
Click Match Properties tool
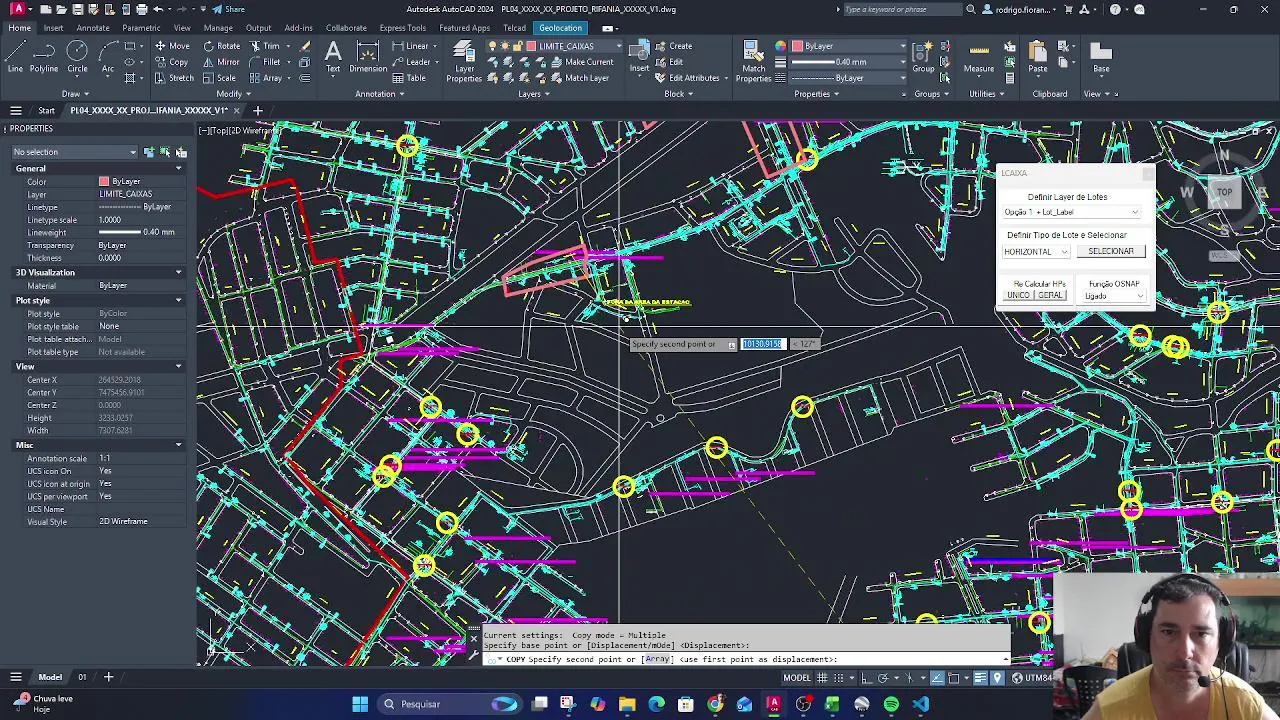753,62
